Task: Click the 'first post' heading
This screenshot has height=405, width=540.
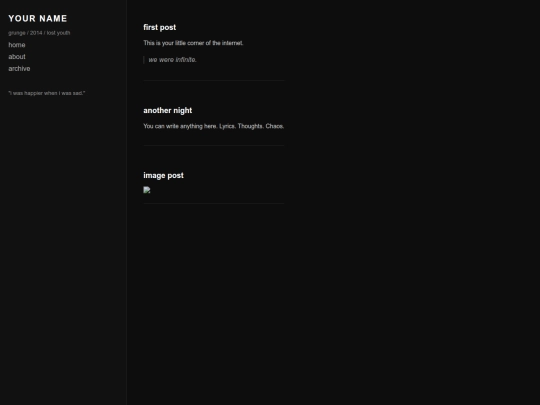Action: 159,27
